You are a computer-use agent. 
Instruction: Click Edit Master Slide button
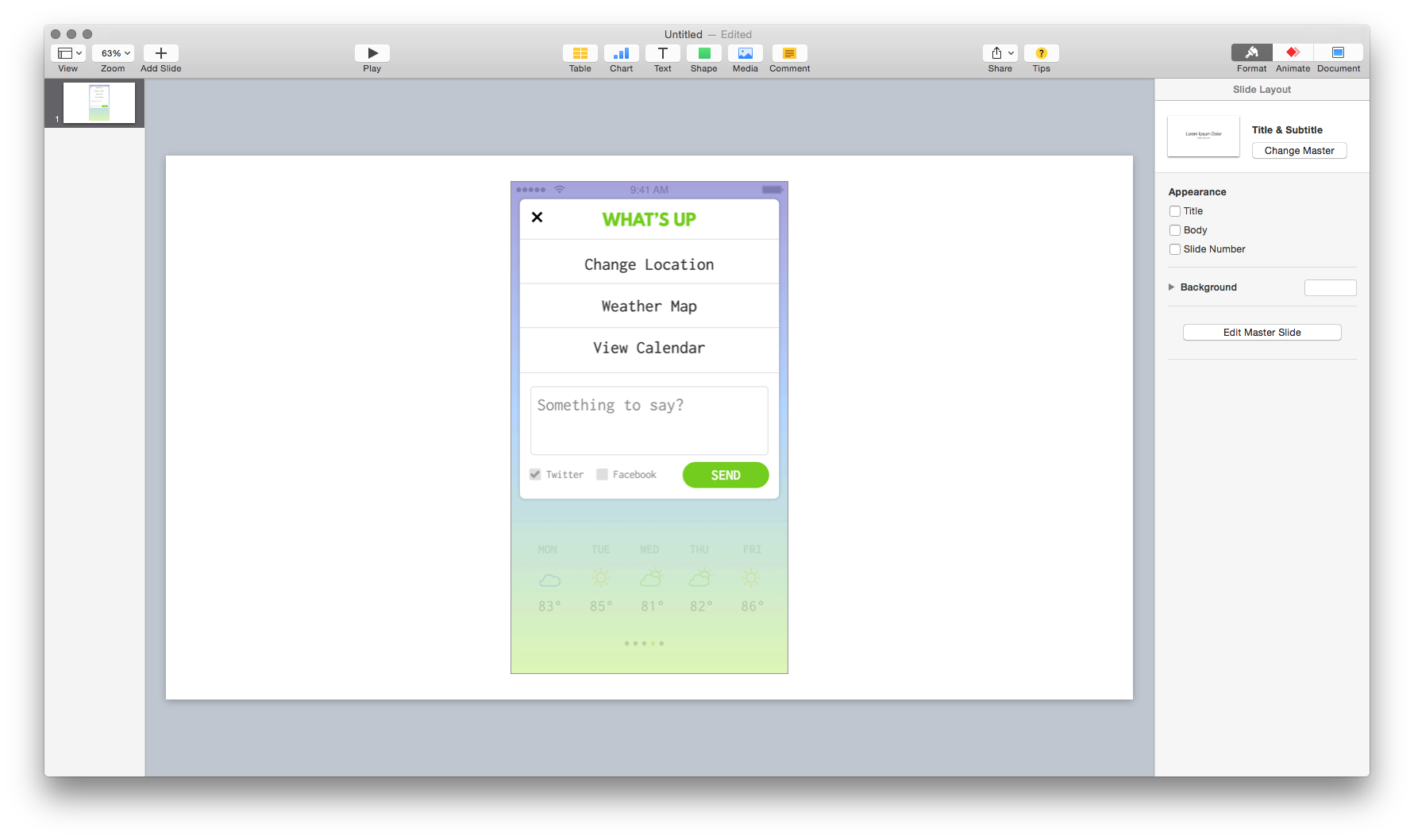(1262, 333)
